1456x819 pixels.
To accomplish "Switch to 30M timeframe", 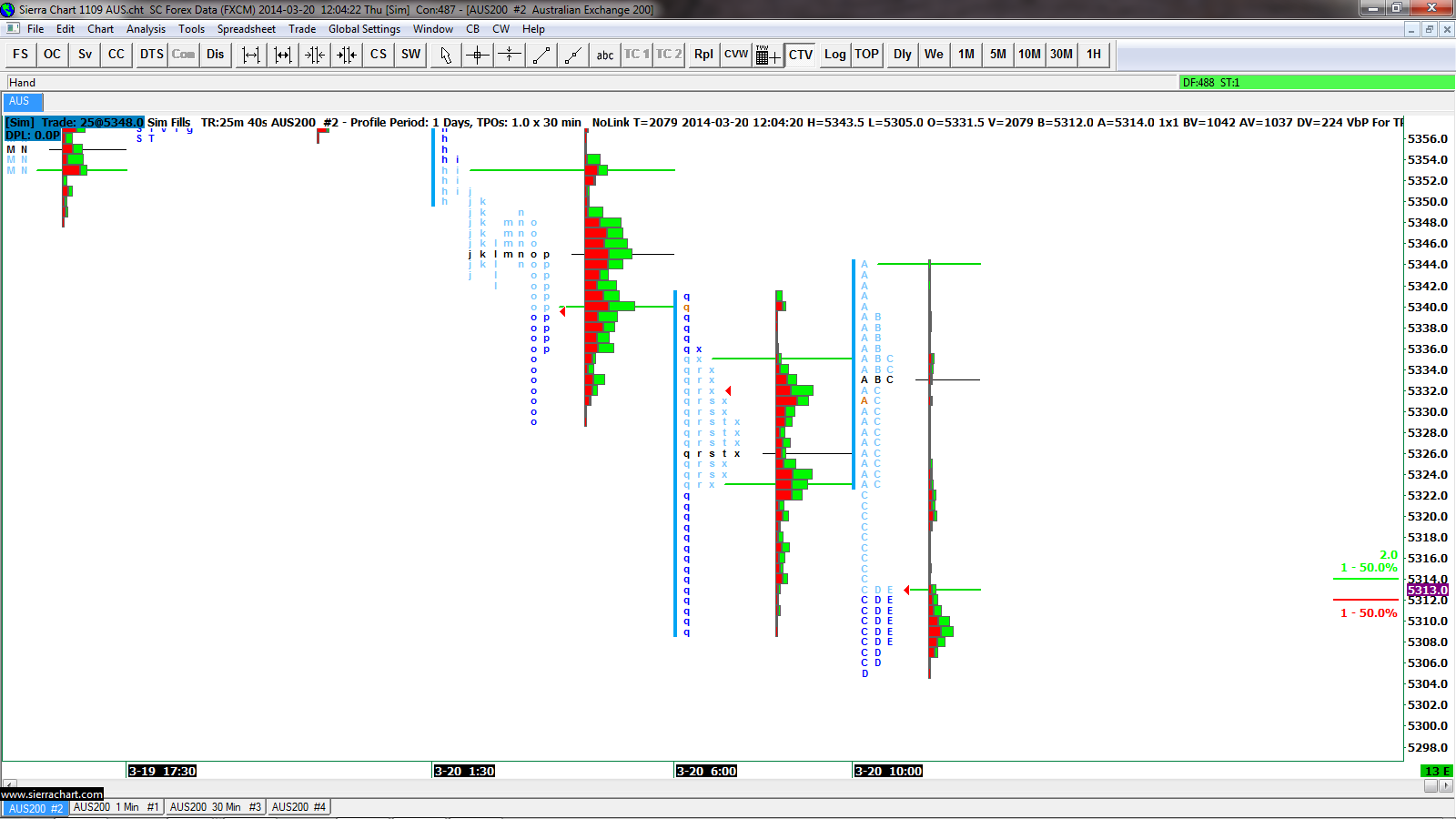I will (x=1062, y=55).
